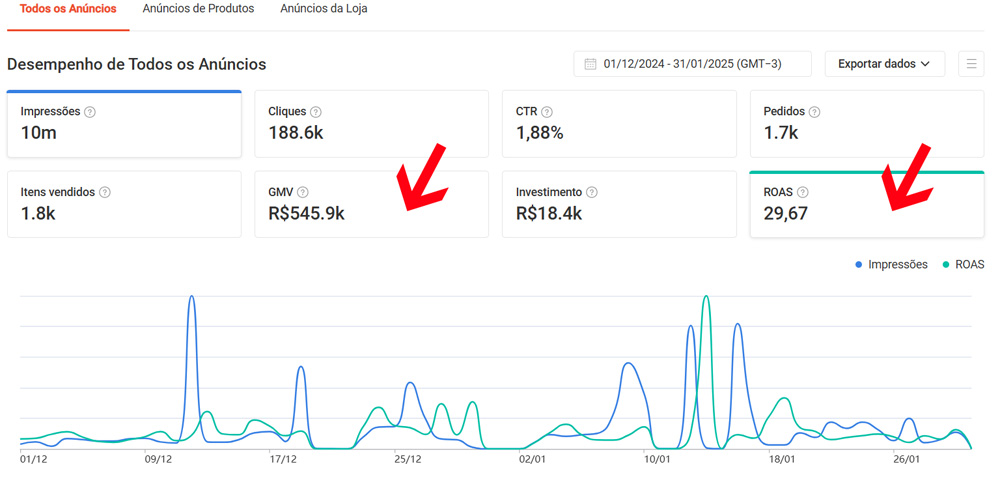The width and height of the screenshot is (1000, 486).
Task: Click the GMV help question icon
Action: (x=303, y=192)
